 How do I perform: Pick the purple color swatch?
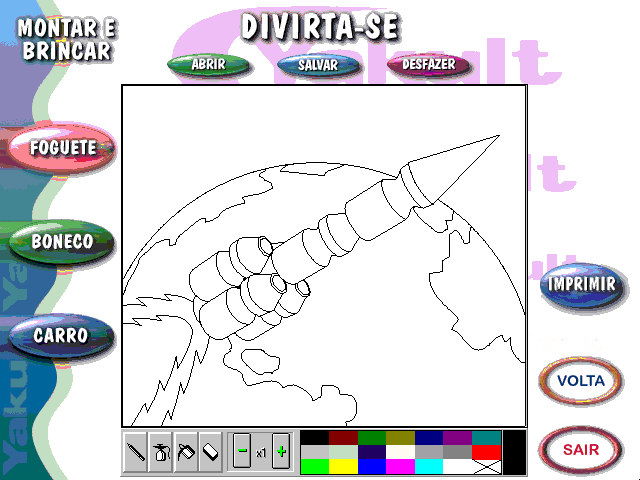[458, 438]
